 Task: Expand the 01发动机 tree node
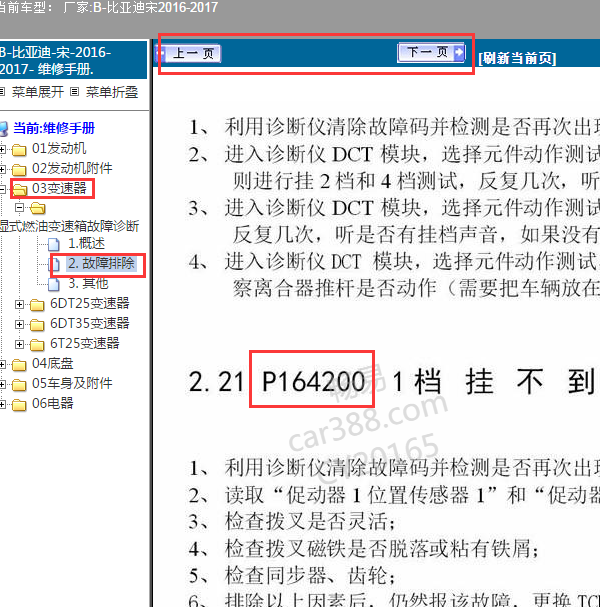point(2,149)
